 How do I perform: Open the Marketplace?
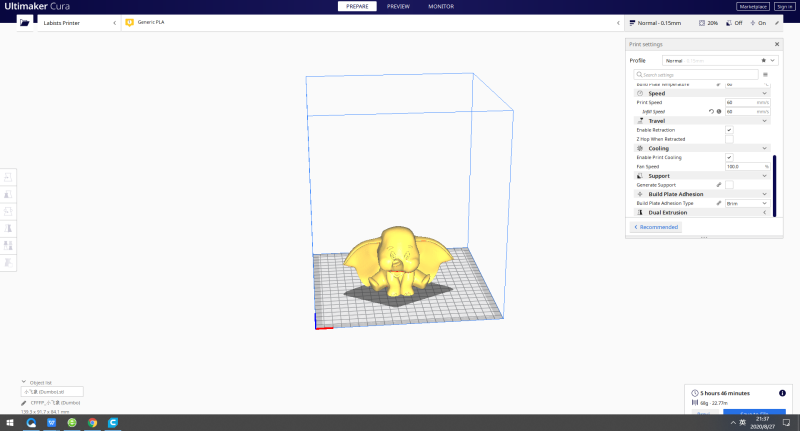pos(753,6)
